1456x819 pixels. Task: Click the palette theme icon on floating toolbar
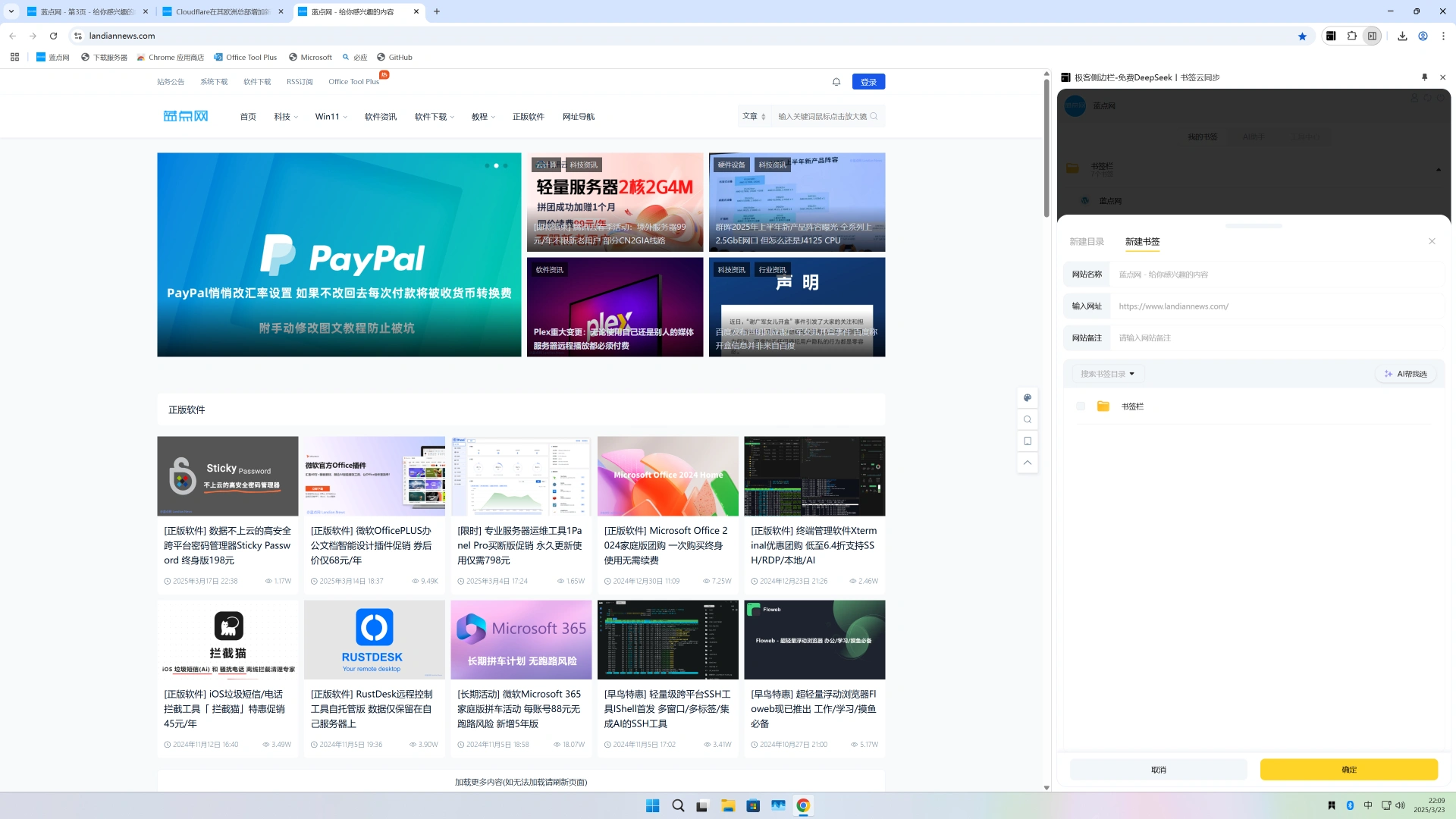point(1028,397)
